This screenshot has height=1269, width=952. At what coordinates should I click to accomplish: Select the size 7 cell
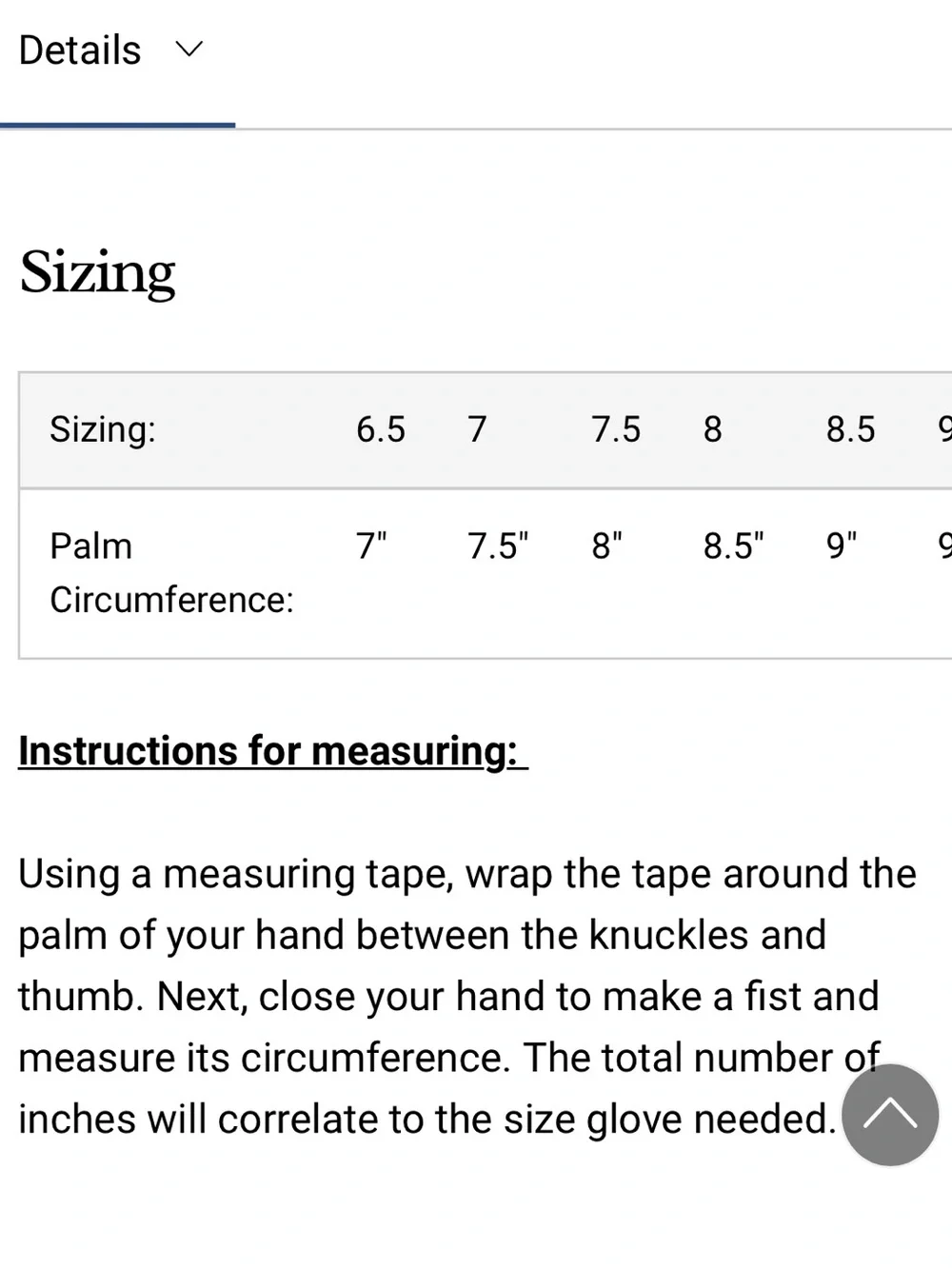[x=477, y=429]
